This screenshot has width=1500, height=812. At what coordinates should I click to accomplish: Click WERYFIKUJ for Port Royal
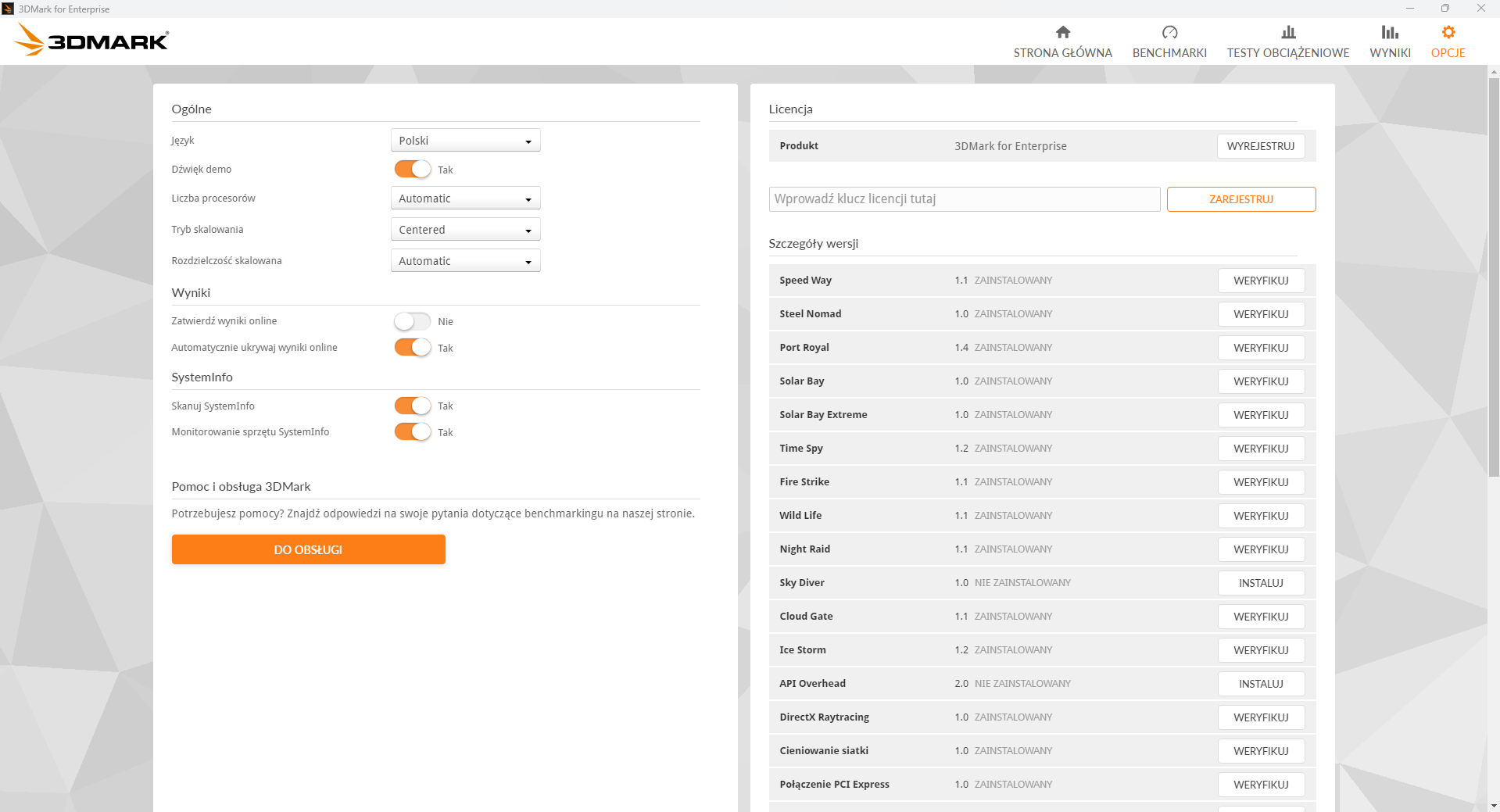pos(1261,348)
